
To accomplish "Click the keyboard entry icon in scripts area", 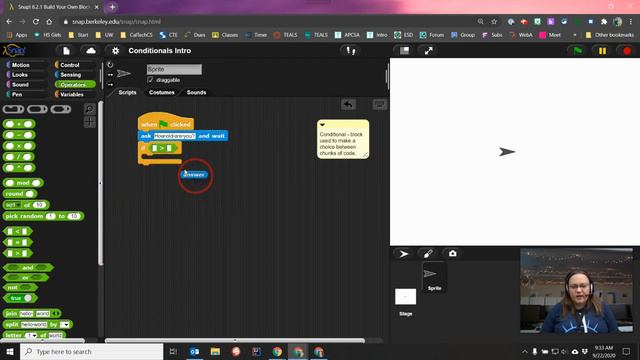I will 380,104.
